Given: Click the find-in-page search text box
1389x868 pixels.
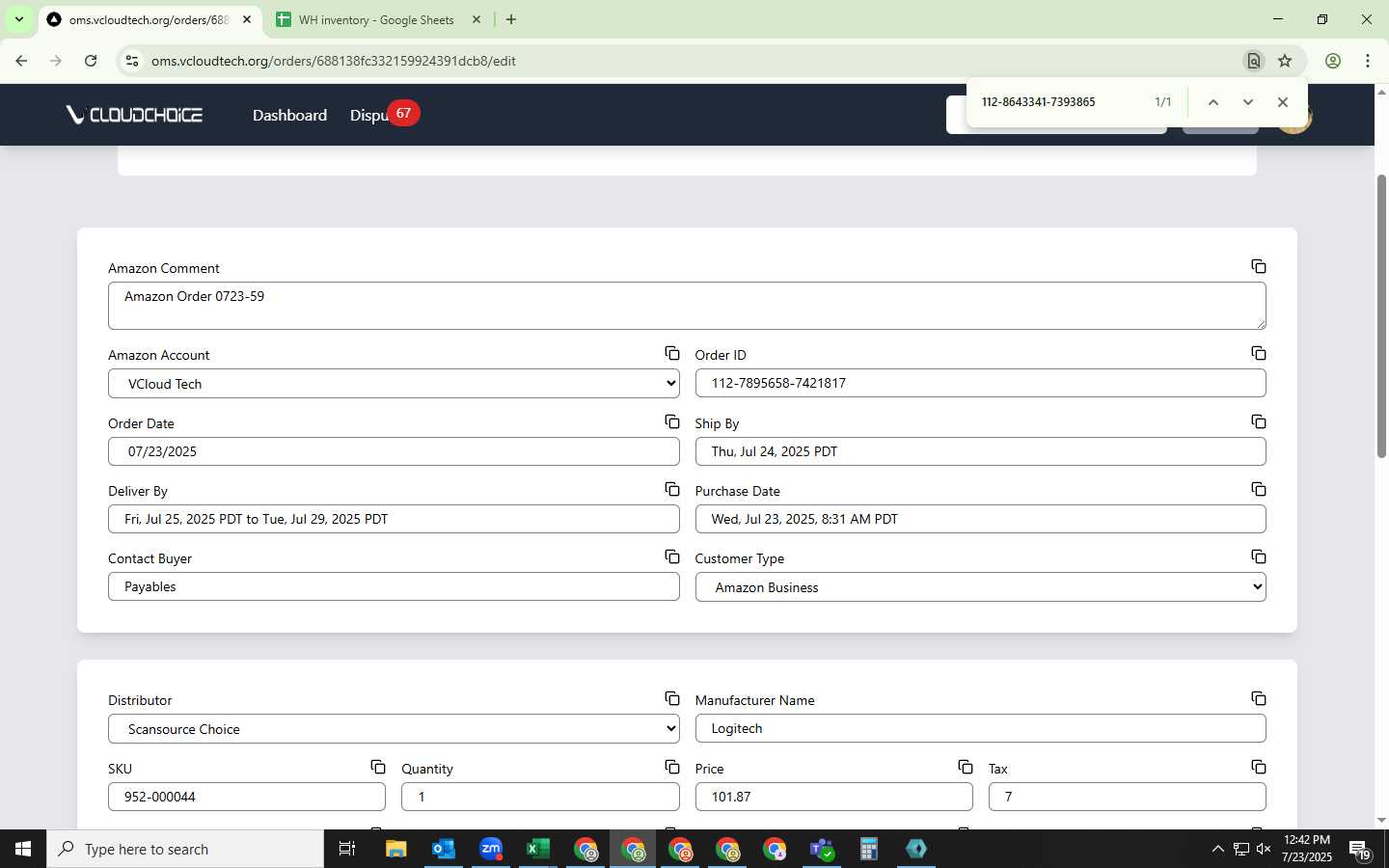Looking at the screenshot, I should (1061, 102).
